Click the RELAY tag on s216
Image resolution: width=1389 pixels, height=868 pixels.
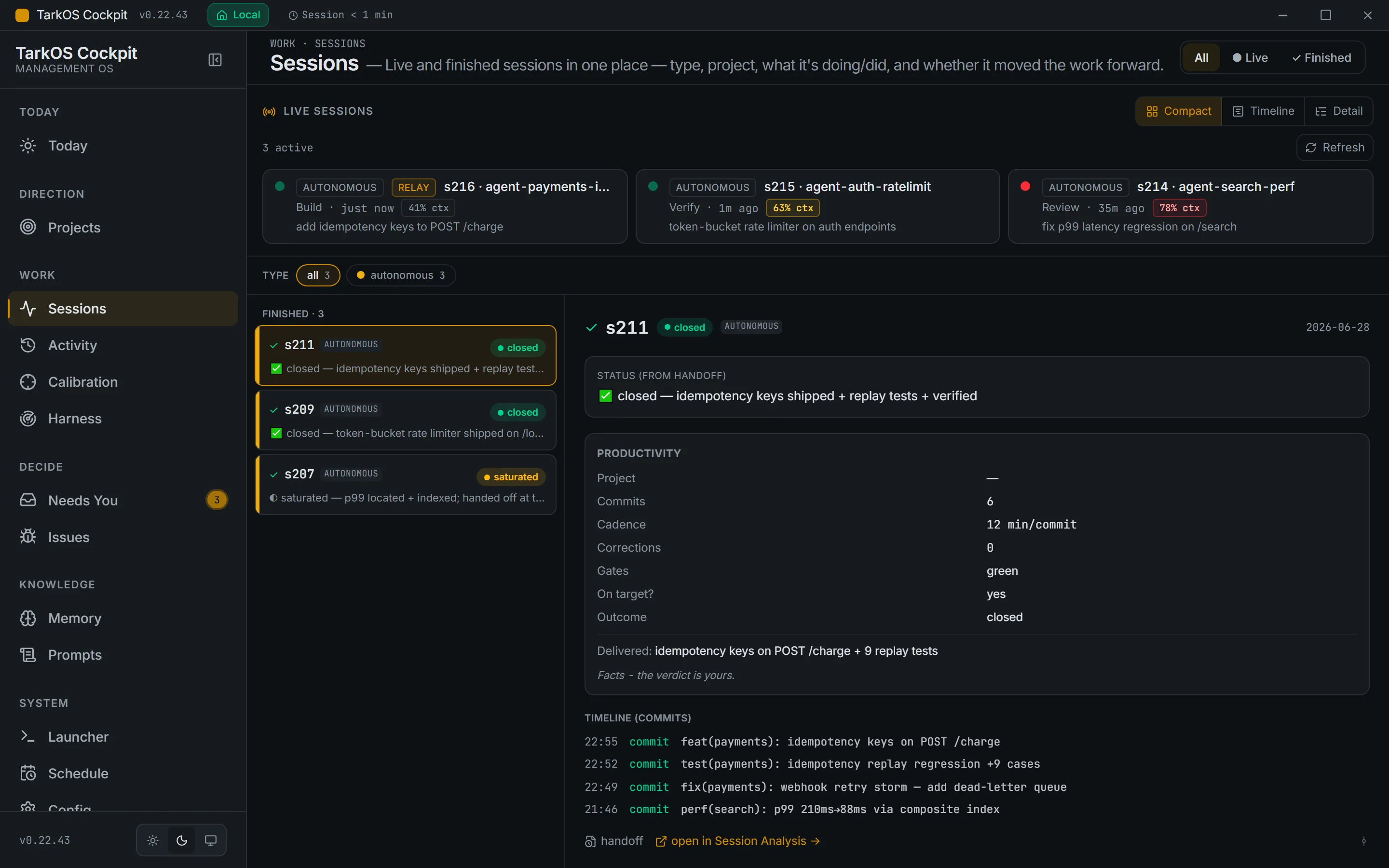[413, 187]
